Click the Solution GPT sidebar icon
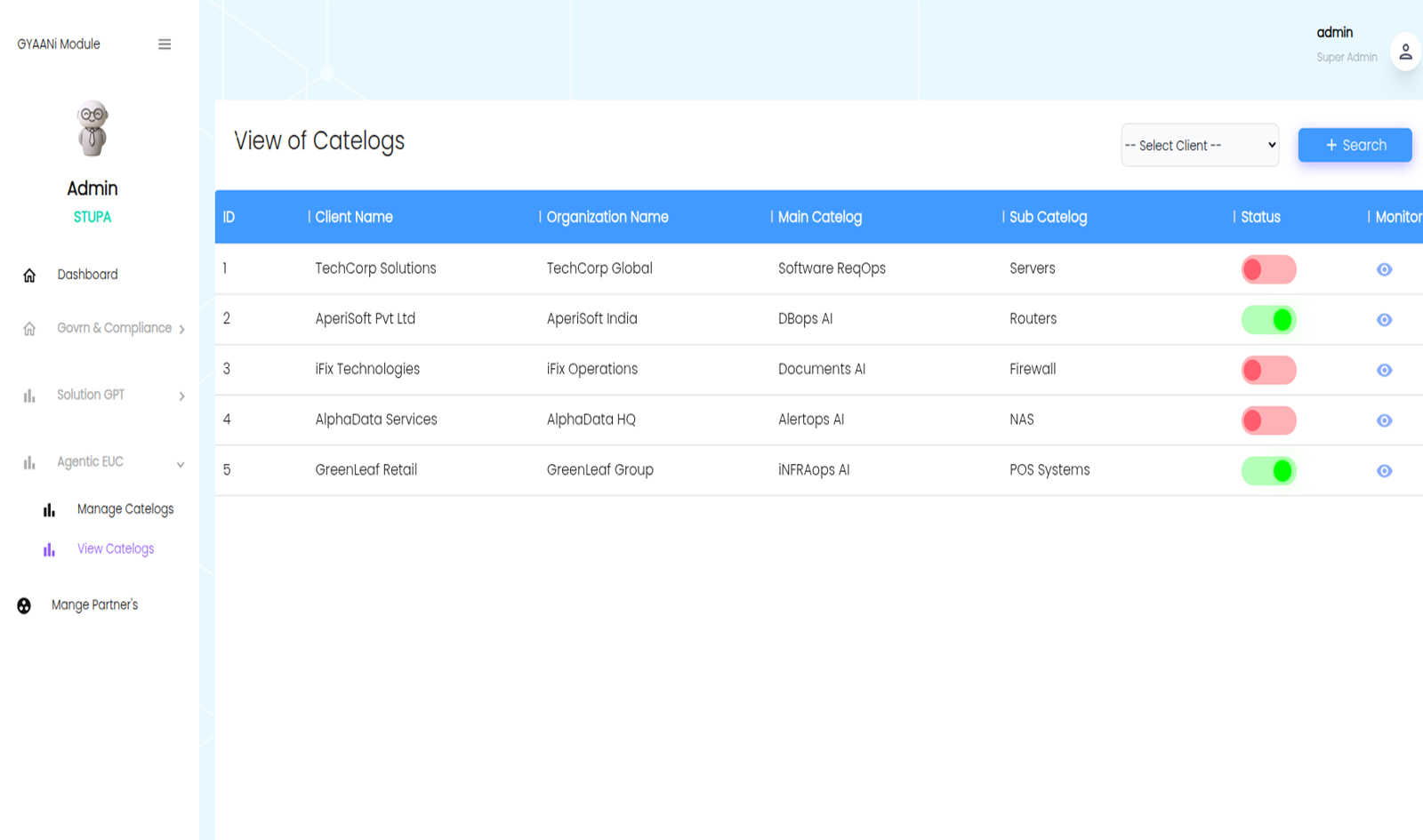Screen dimensions: 1423x840 (28, 395)
